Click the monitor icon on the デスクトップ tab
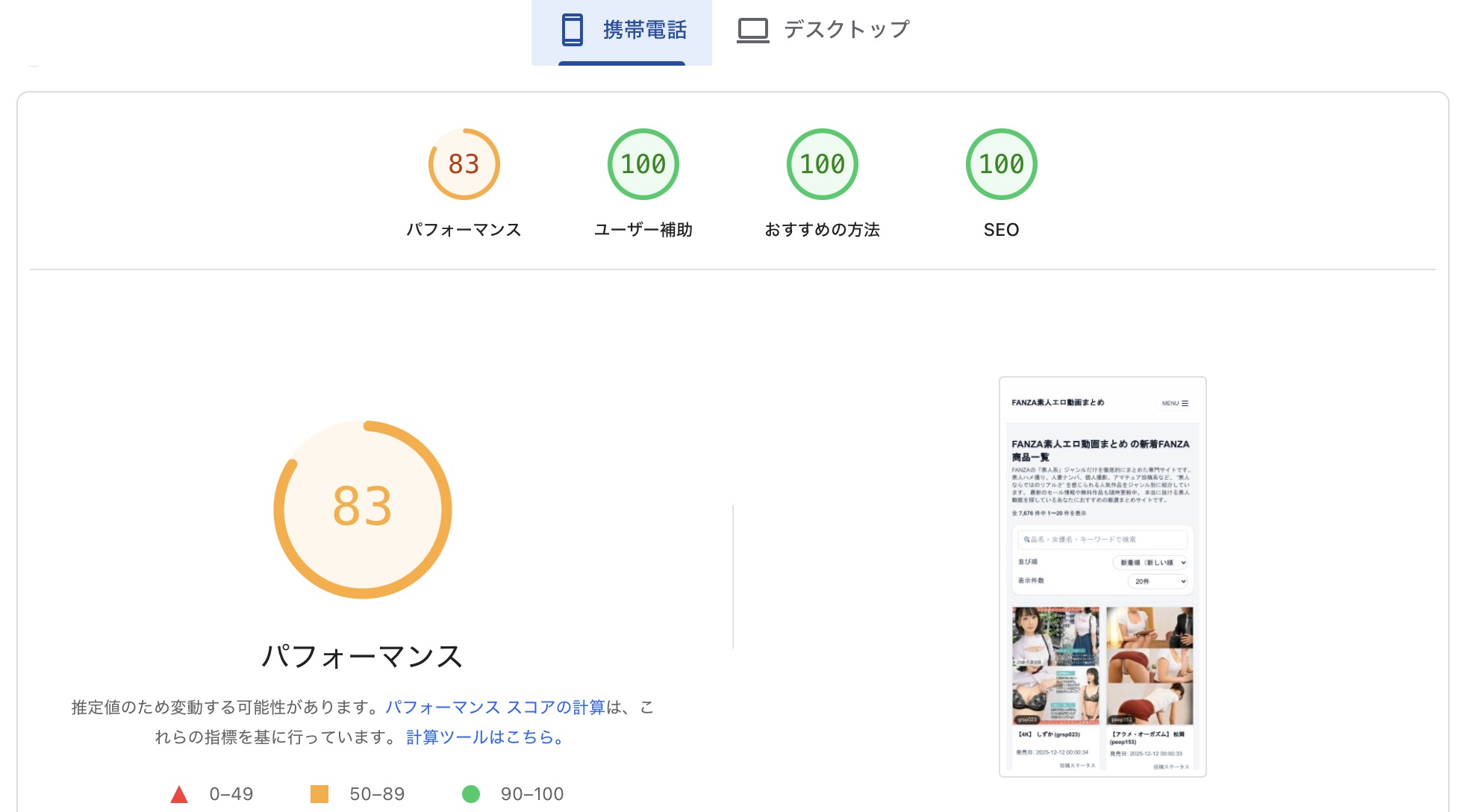This screenshot has height=812, width=1469. tap(753, 30)
